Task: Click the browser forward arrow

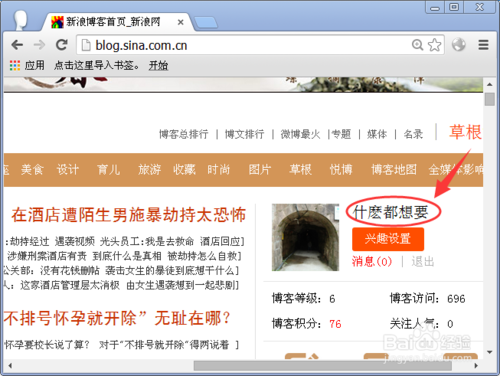Action: [x=39, y=45]
